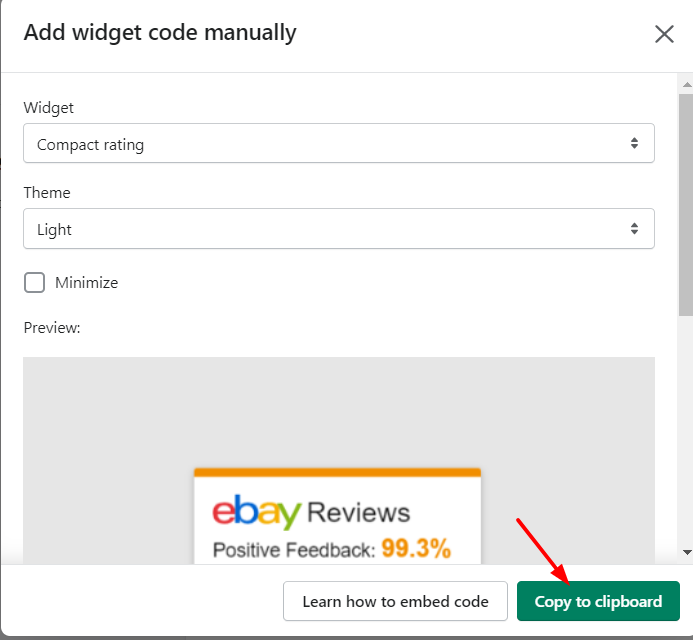Close the Add widget code dialog
Viewport: 693px width, 640px height.
click(x=664, y=34)
